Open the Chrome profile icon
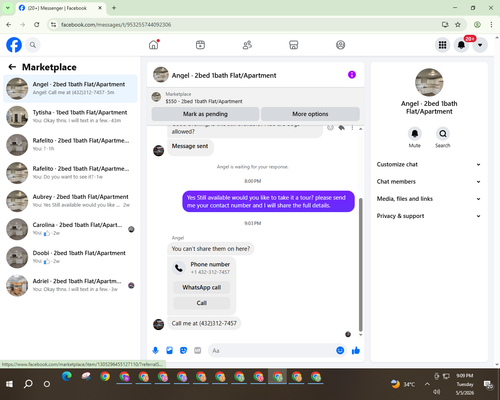 [x=477, y=24]
